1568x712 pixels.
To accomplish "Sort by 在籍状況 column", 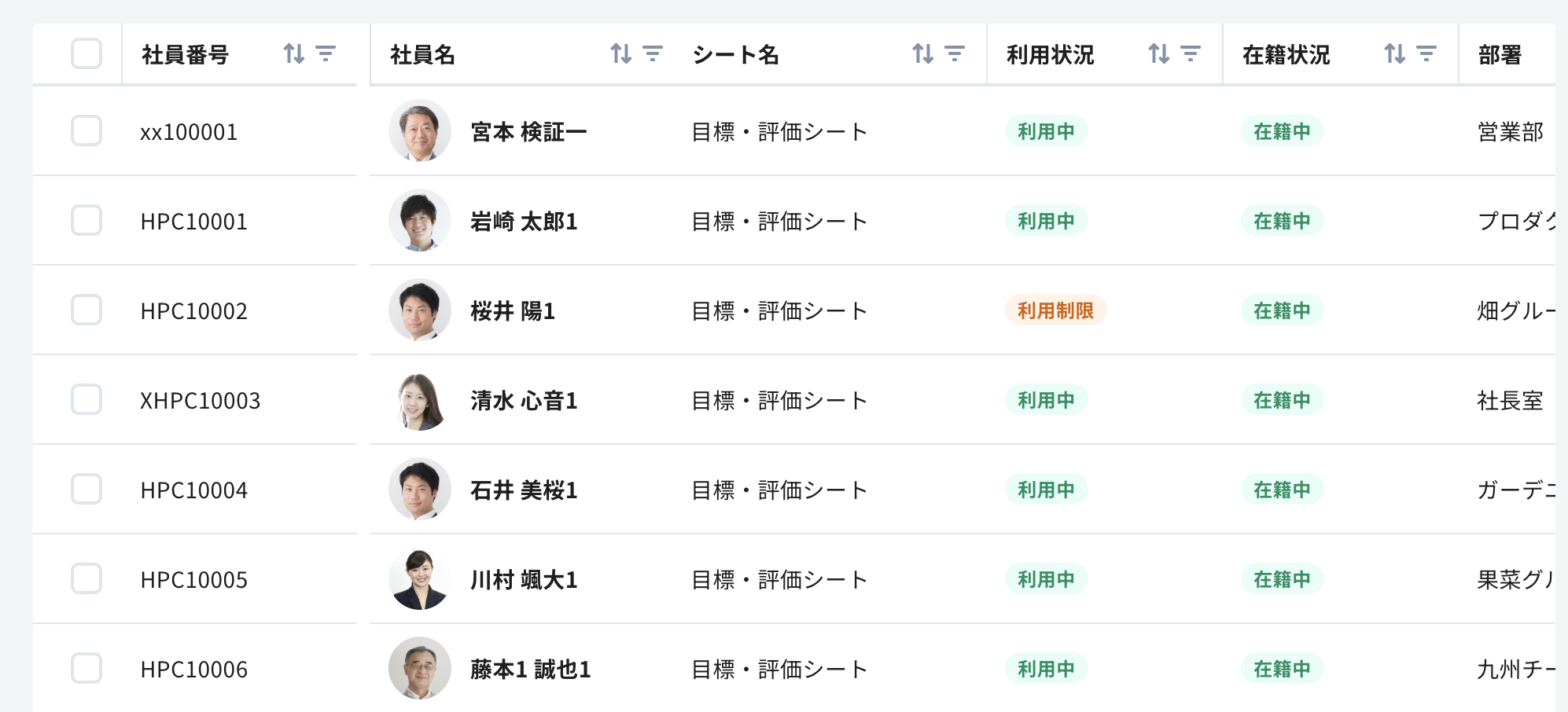I will 1395,53.
